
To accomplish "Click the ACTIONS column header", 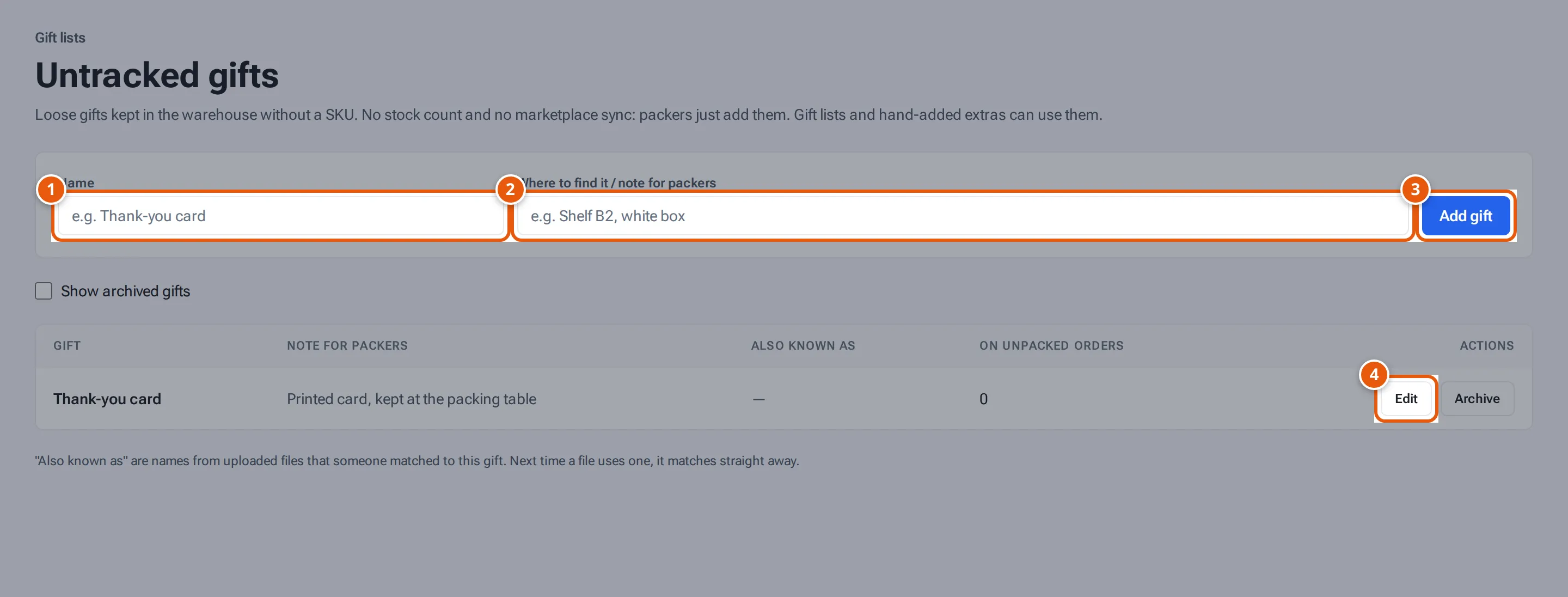I will click(x=1486, y=345).
